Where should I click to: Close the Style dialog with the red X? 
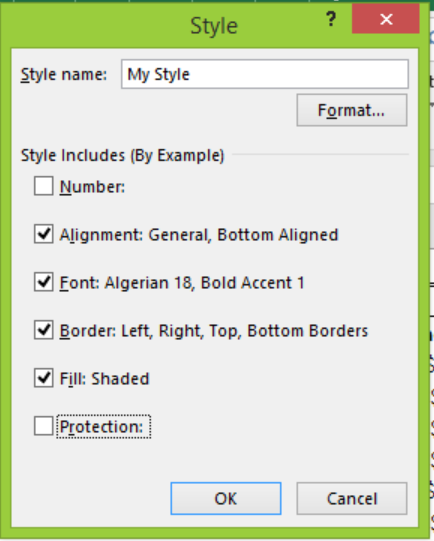click(386, 19)
